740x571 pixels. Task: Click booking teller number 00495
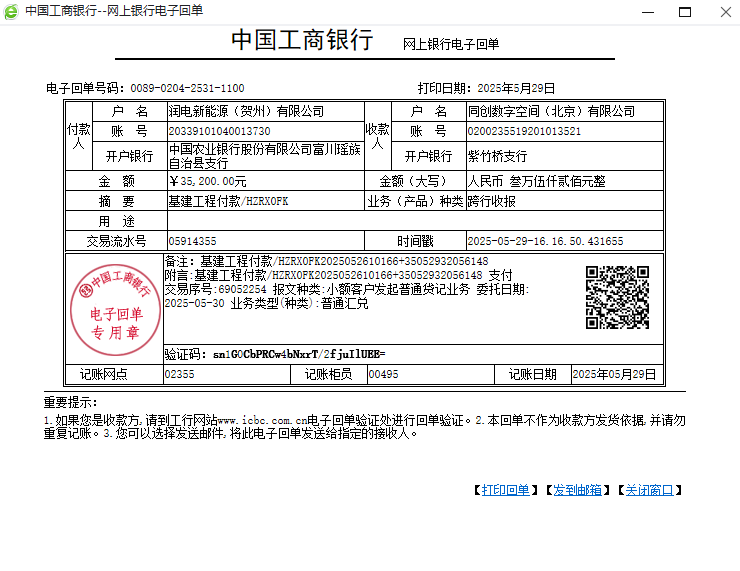383,374
